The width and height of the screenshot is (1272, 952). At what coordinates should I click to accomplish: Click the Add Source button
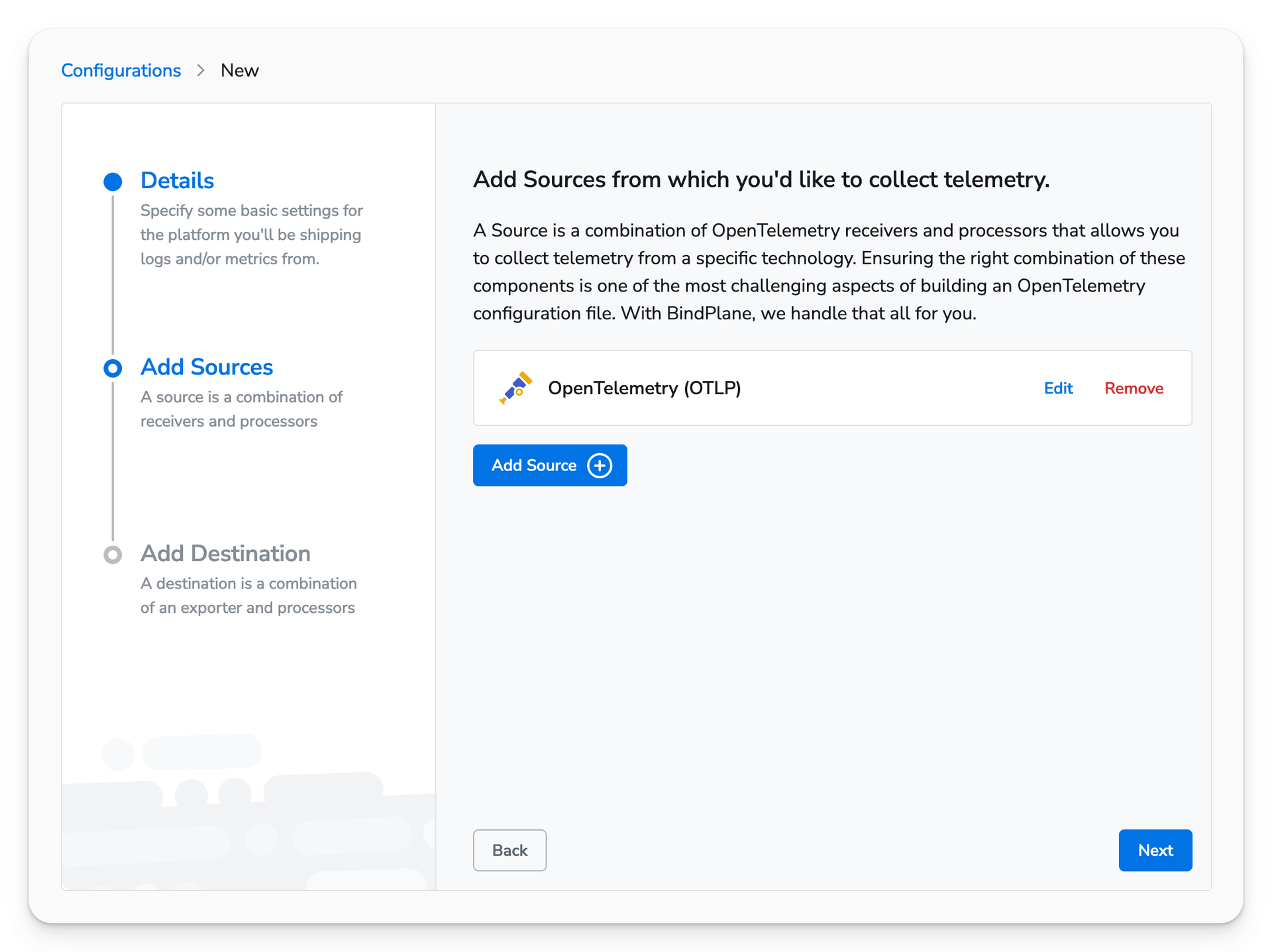pyautogui.click(x=550, y=465)
